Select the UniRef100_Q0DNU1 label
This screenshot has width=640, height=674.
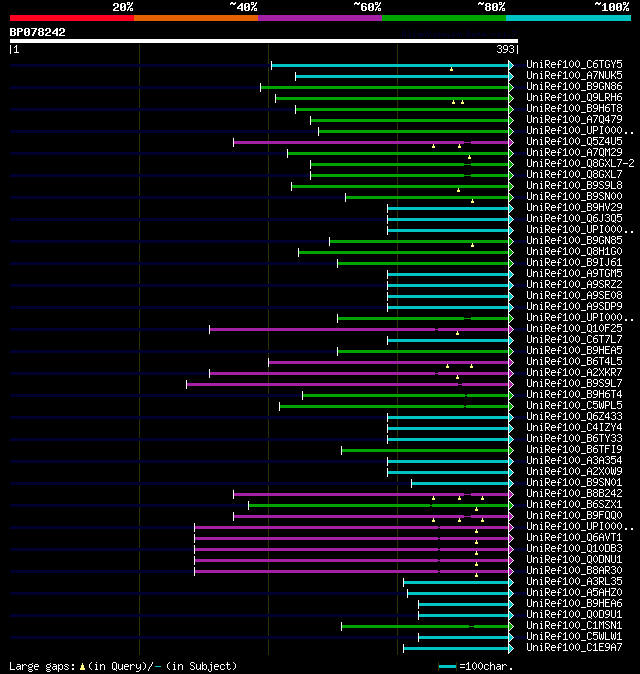[x=574, y=560]
